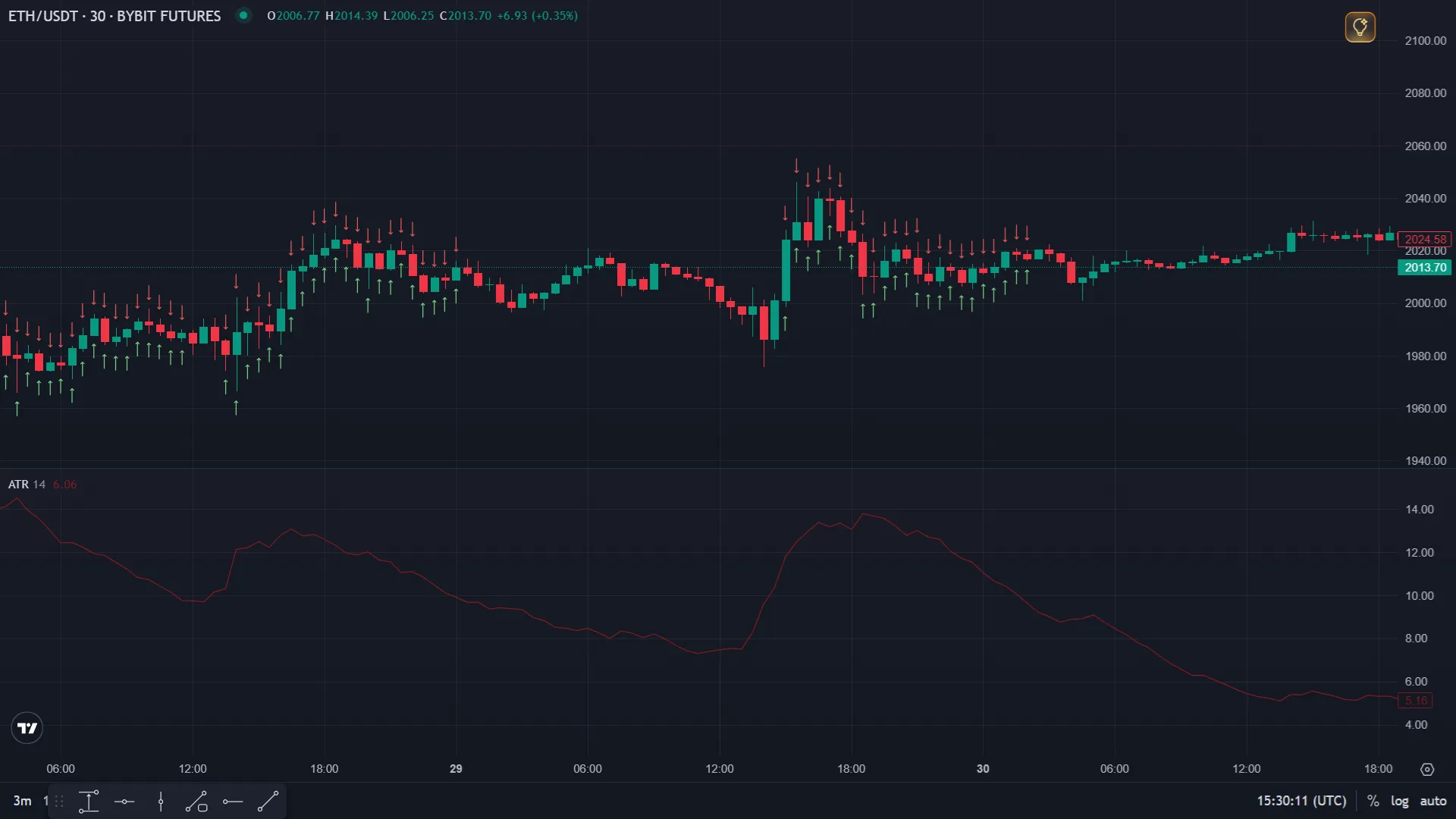Click the 5.16 ATR value label
Screen dimensions: 1456x819
1415,701
